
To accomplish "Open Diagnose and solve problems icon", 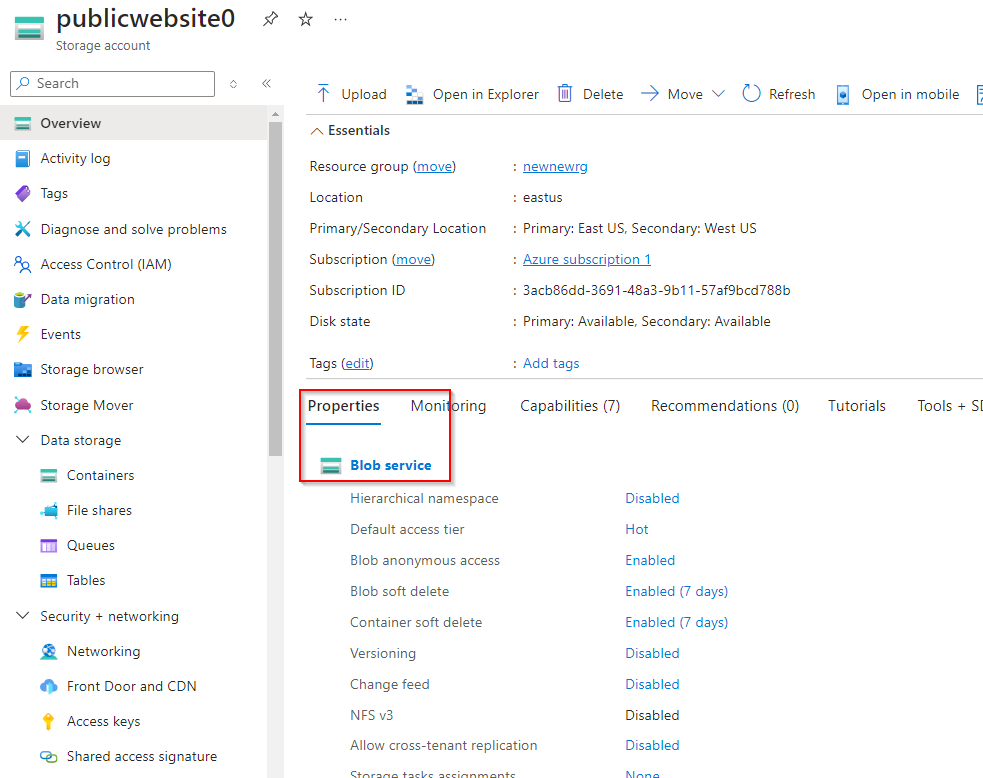I will [23, 229].
